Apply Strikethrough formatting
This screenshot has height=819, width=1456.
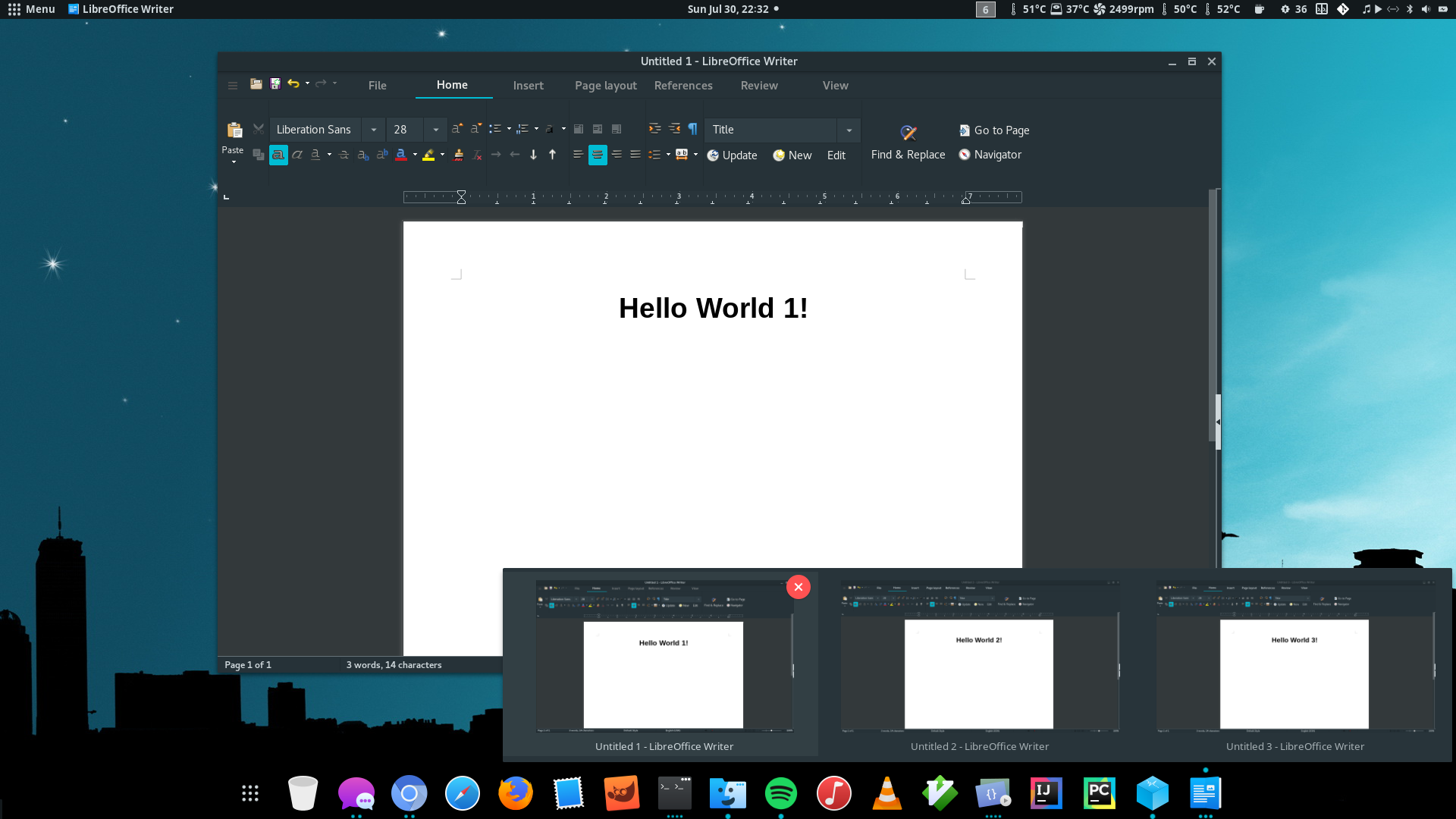(344, 155)
